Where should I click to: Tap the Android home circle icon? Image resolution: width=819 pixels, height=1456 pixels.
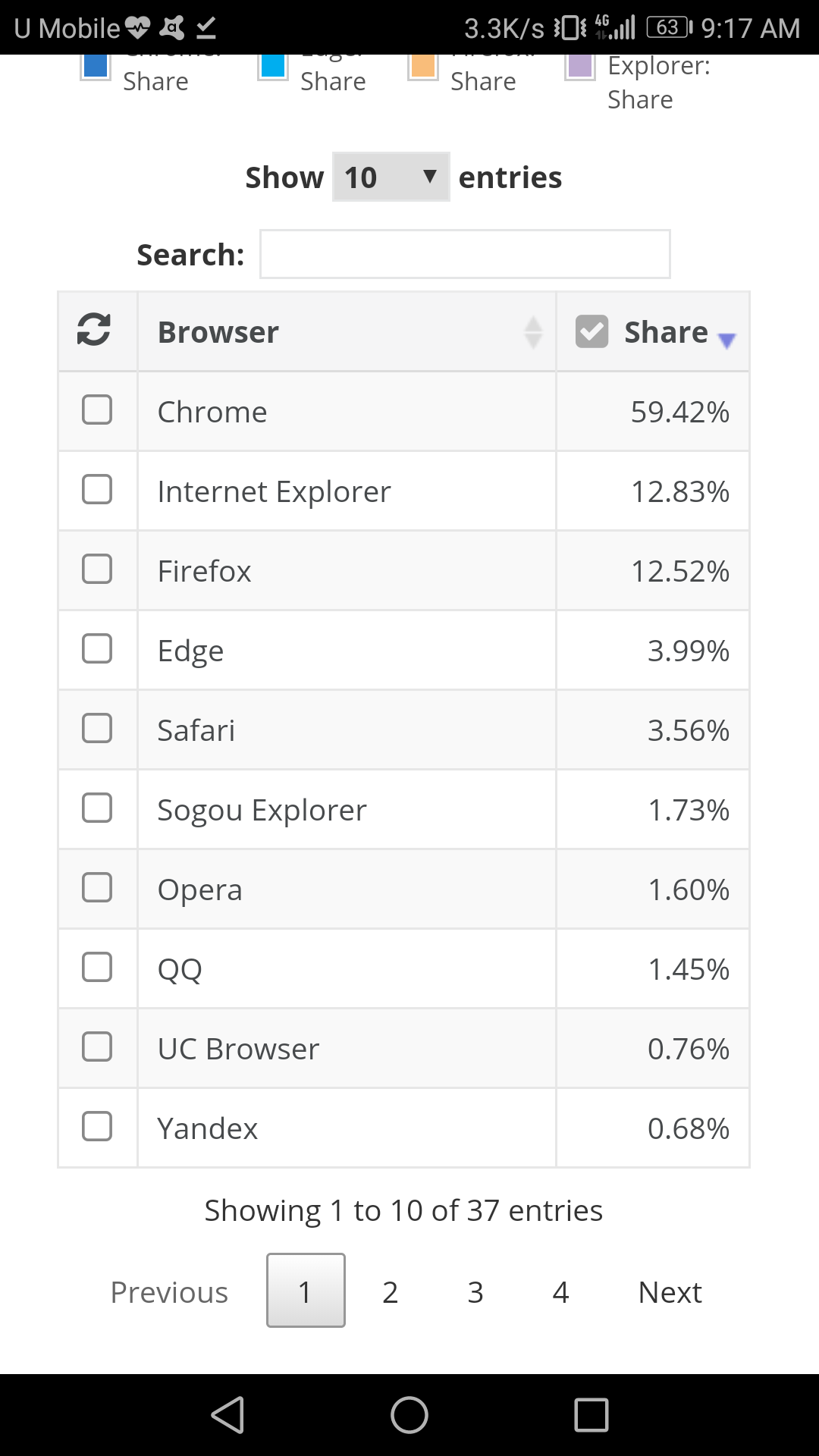coord(409,1415)
